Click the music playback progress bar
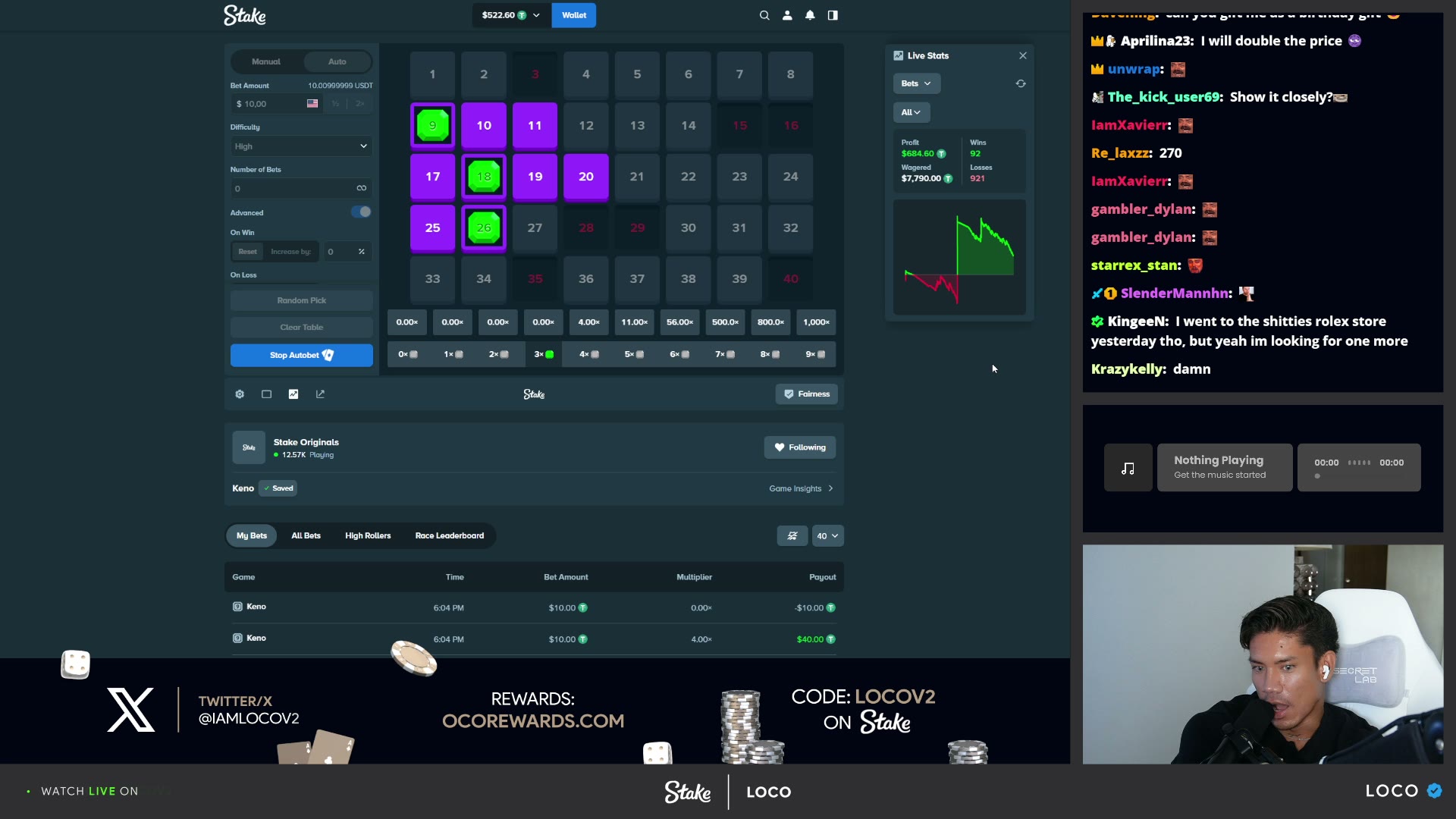This screenshot has height=819, width=1456. click(1359, 476)
